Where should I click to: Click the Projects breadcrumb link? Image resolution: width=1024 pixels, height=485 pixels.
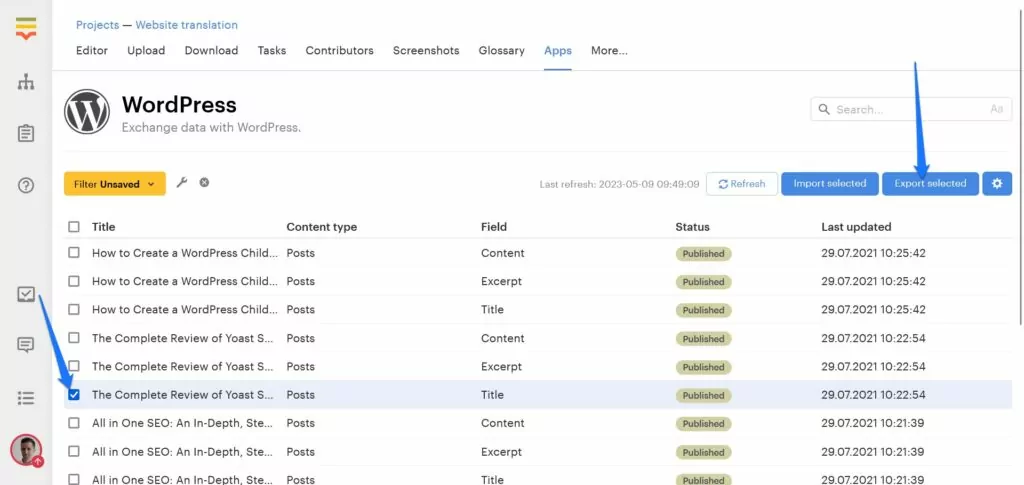click(x=97, y=25)
